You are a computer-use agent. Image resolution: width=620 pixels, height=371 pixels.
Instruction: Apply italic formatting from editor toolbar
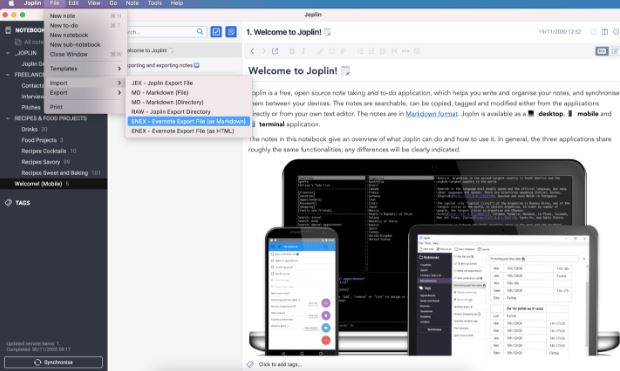(x=303, y=51)
